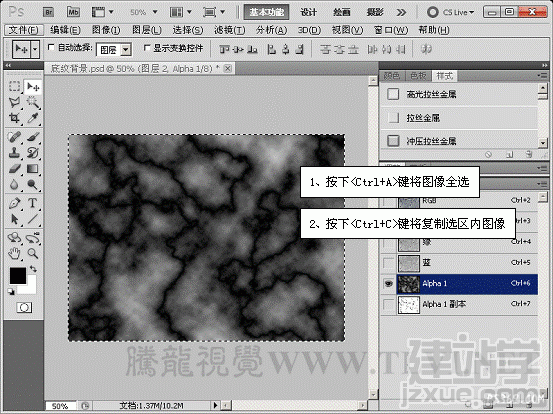Select the Hand tool
Image resolution: width=553 pixels, height=414 pixels.
coord(14,253)
